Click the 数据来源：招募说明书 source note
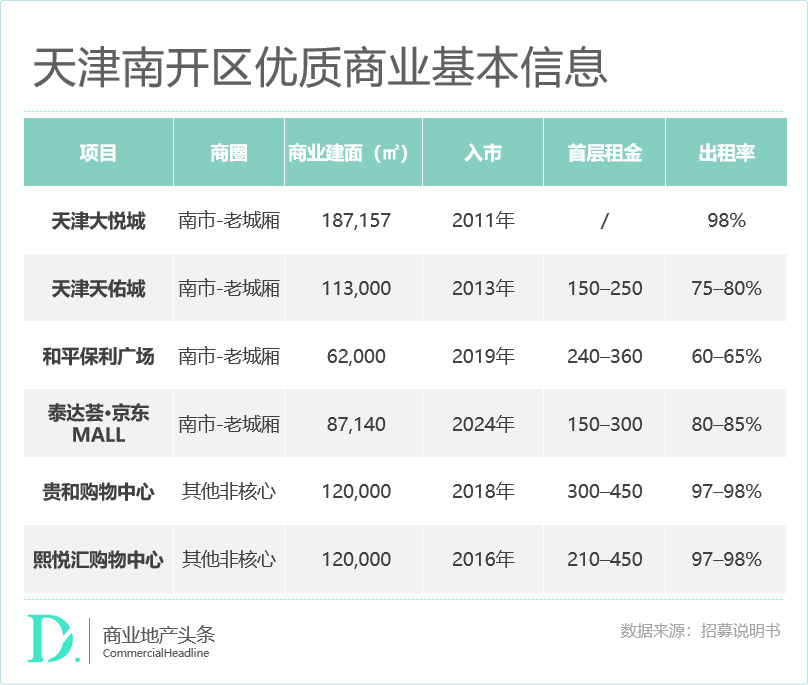 700,631
